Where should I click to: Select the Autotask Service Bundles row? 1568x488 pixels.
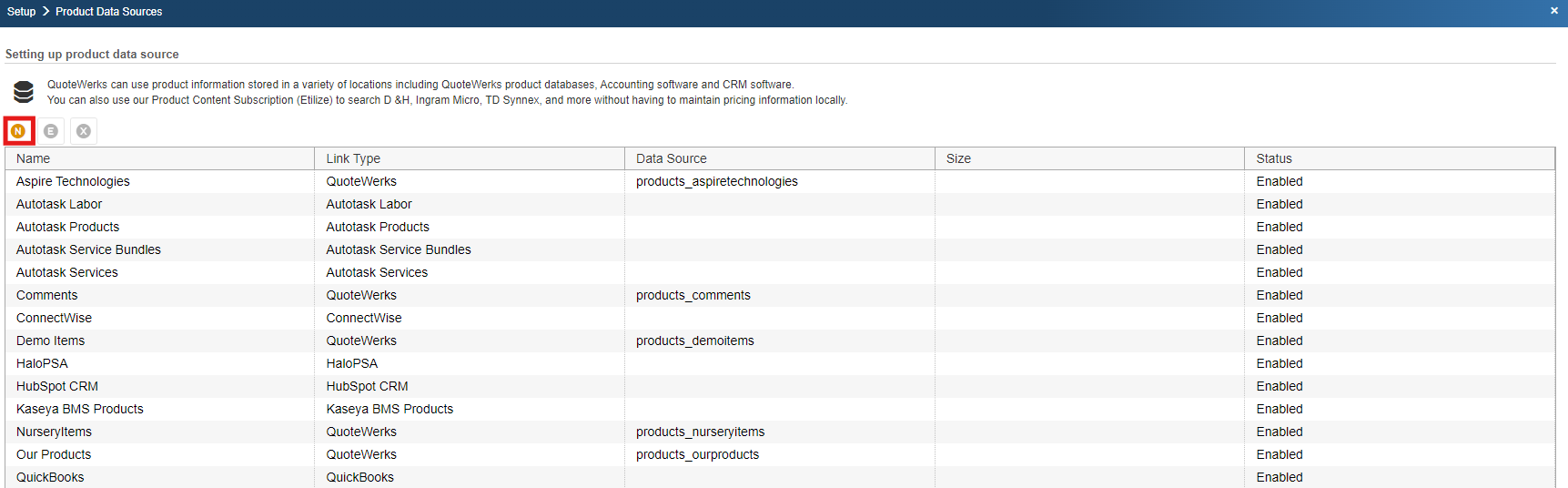pos(88,249)
